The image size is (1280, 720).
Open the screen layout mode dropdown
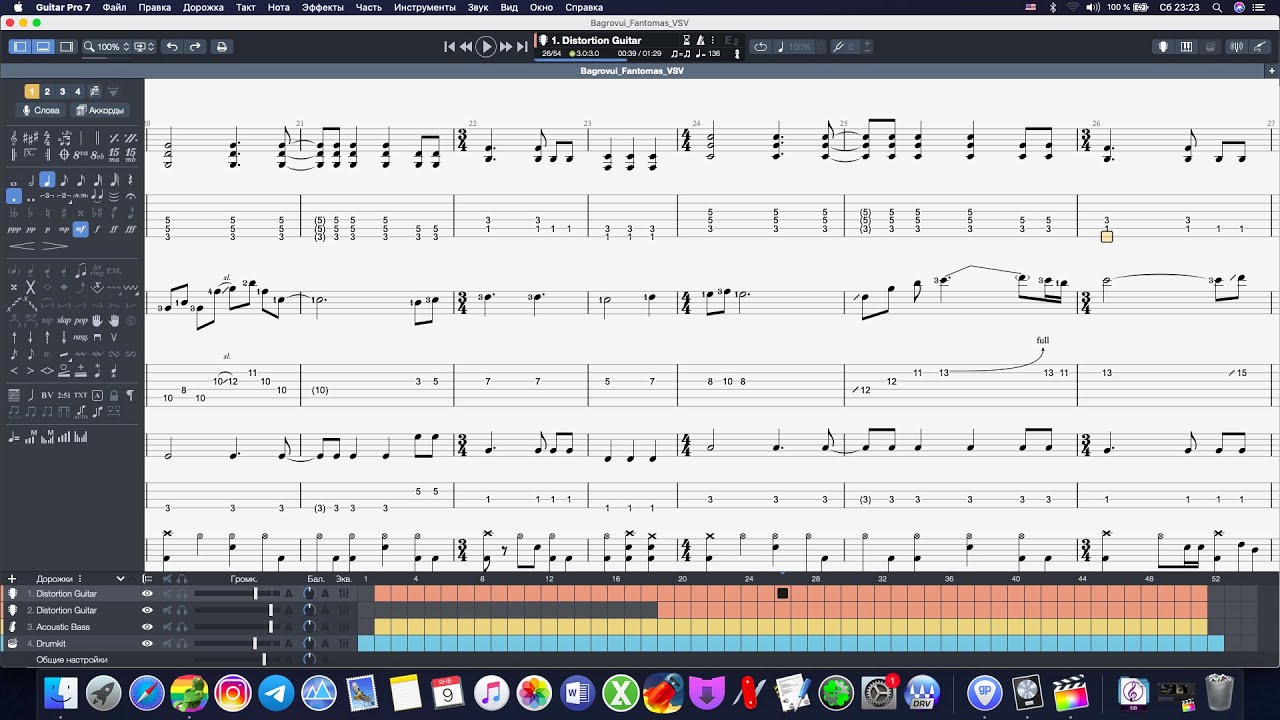(x=145, y=46)
